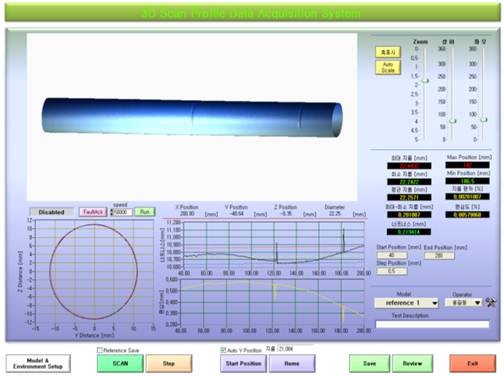Image resolution: width=504 pixels, height=376 pixels.
Task: Click the green title banner at top
Action: 252,14
